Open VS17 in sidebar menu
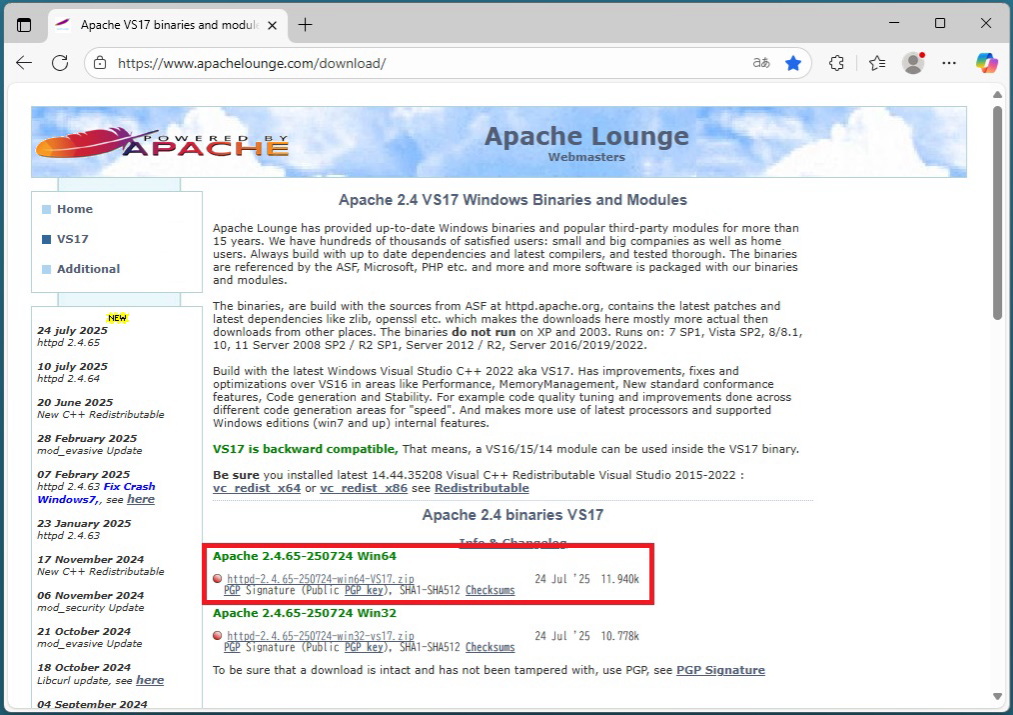1013x715 pixels. 72,239
